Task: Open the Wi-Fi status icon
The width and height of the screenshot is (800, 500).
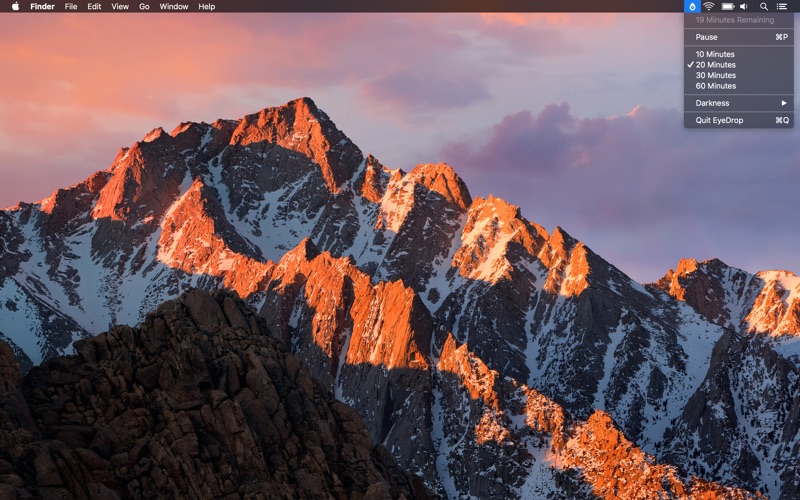Action: click(709, 6)
